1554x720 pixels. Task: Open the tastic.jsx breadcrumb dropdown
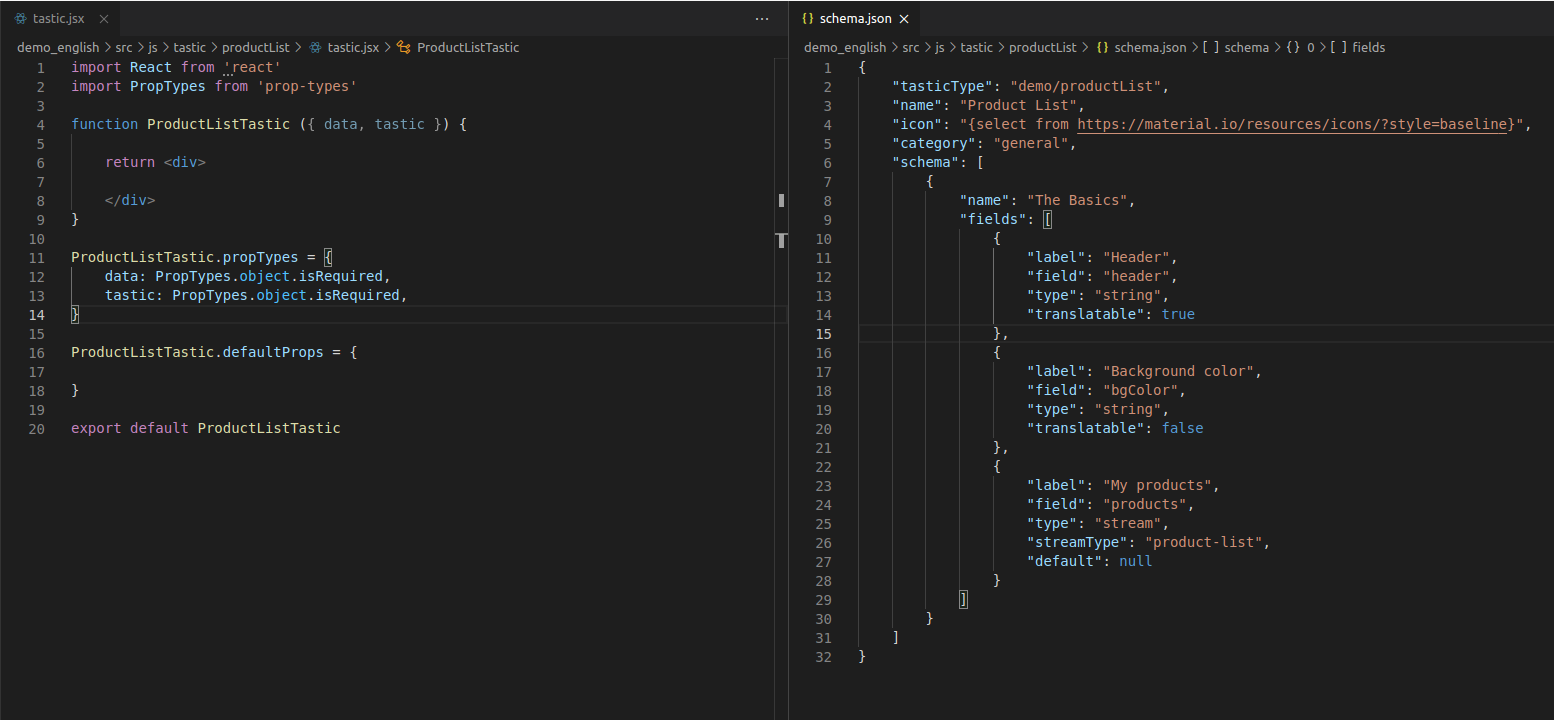point(353,47)
